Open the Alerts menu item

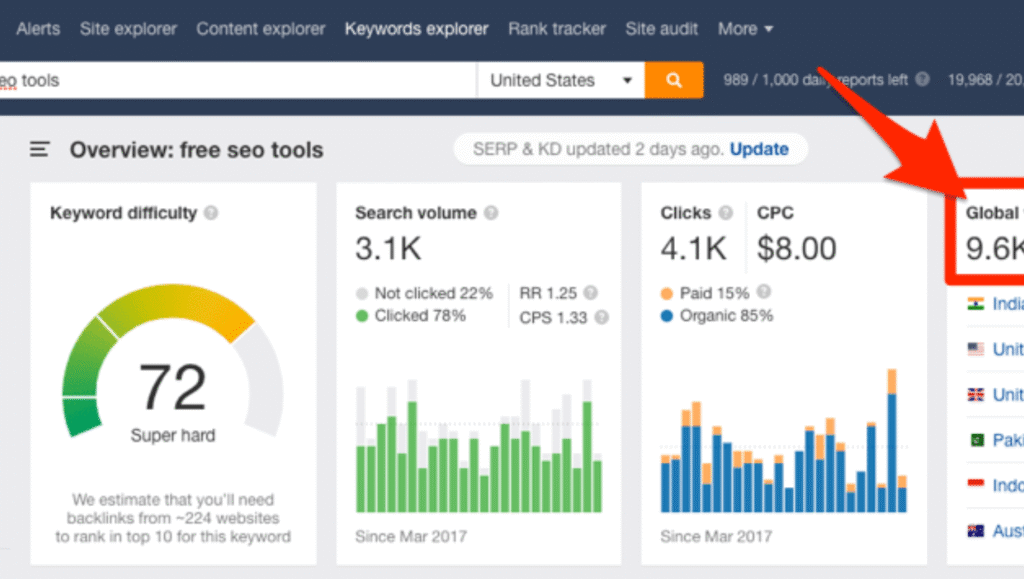38,29
